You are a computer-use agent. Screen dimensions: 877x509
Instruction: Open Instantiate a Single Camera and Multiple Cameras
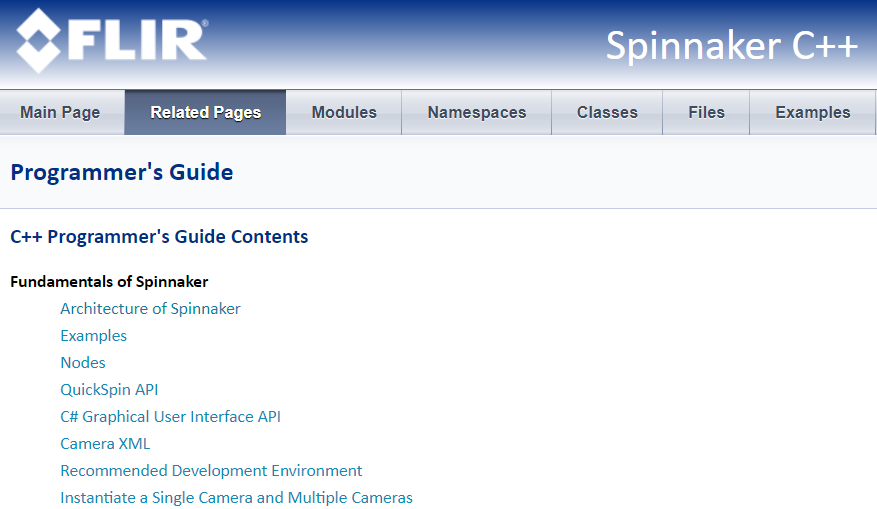236,498
